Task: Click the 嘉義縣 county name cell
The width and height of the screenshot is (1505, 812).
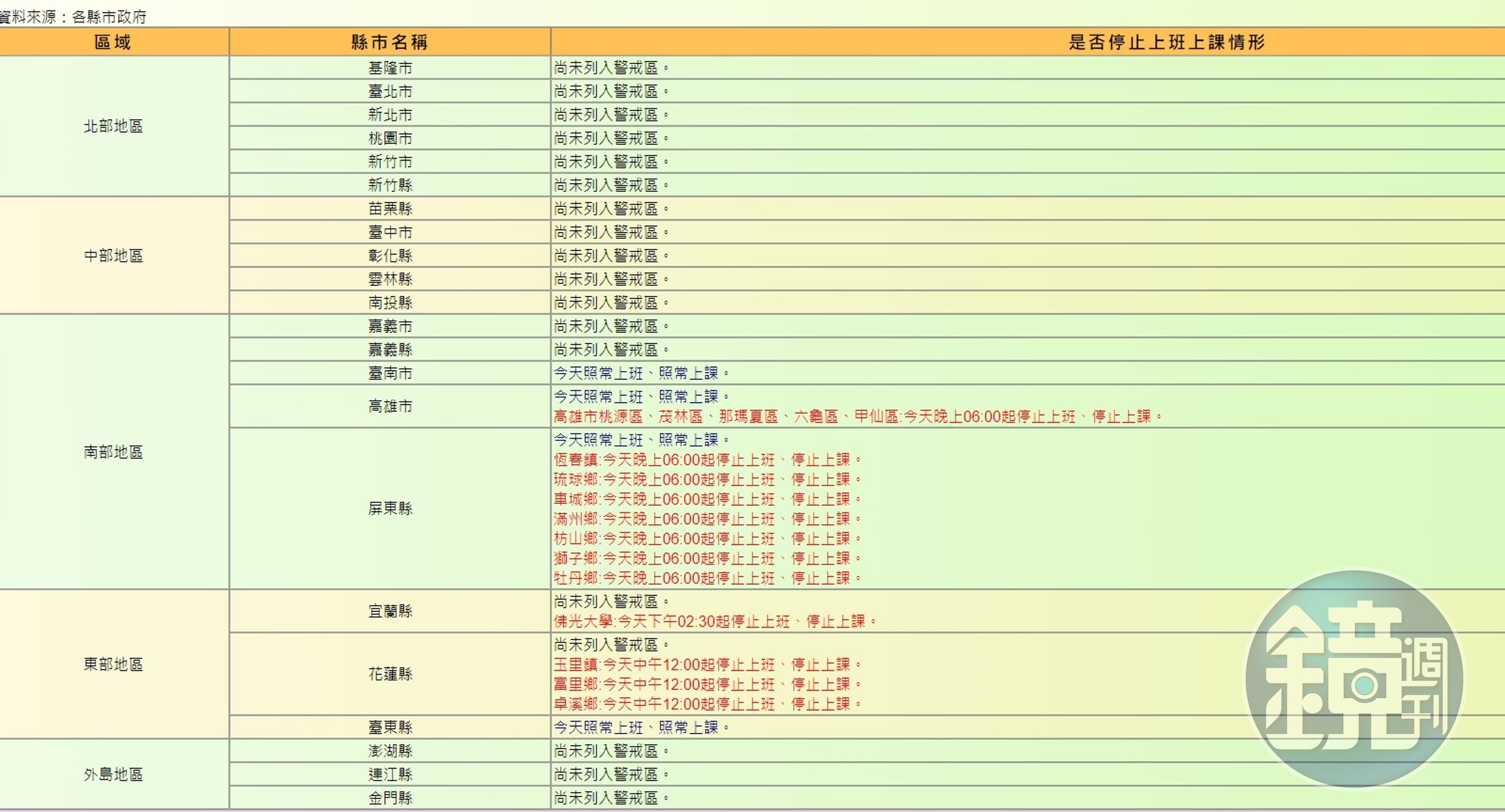Action: (x=390, y=350)
